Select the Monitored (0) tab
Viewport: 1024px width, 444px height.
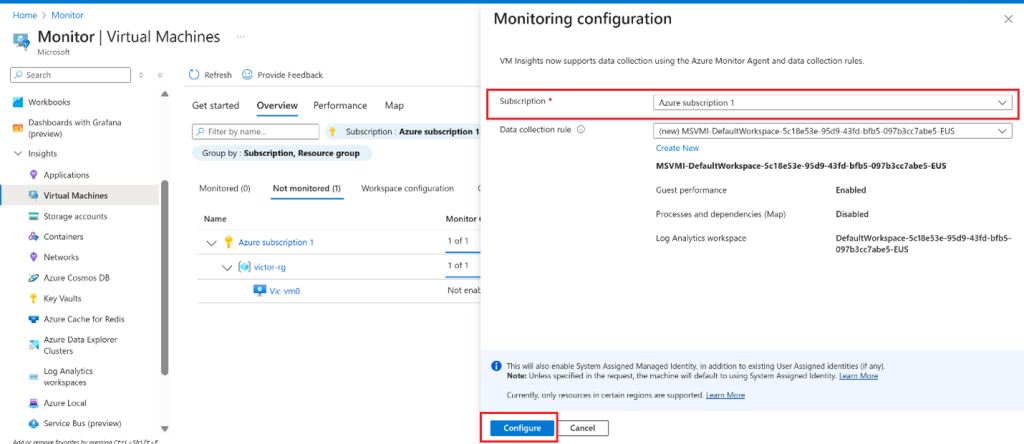point(225,188)
